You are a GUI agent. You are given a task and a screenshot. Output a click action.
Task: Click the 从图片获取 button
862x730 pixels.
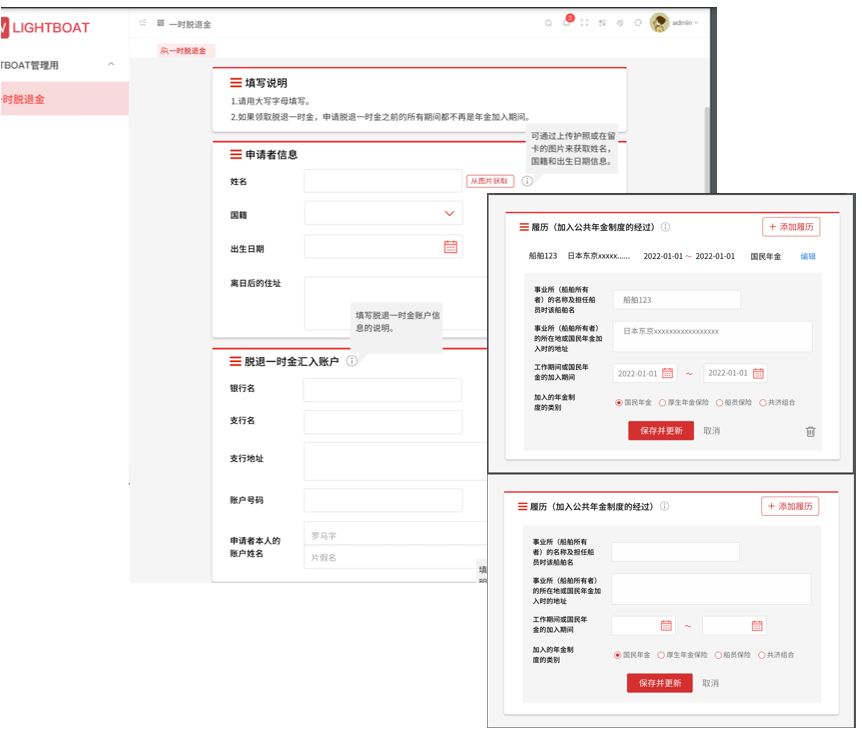pos(490,181)
